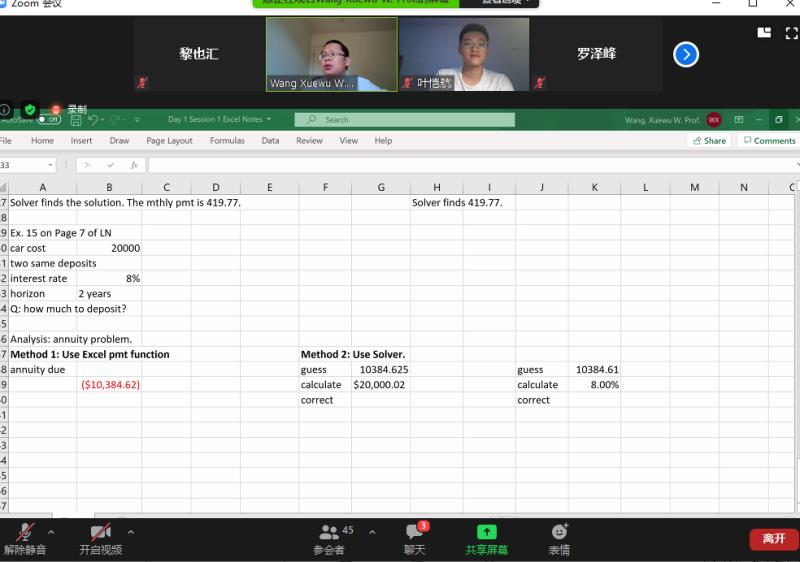Screen dimensions: 800x562
Task: Click the Excel Search box
Action: point(405,120)
